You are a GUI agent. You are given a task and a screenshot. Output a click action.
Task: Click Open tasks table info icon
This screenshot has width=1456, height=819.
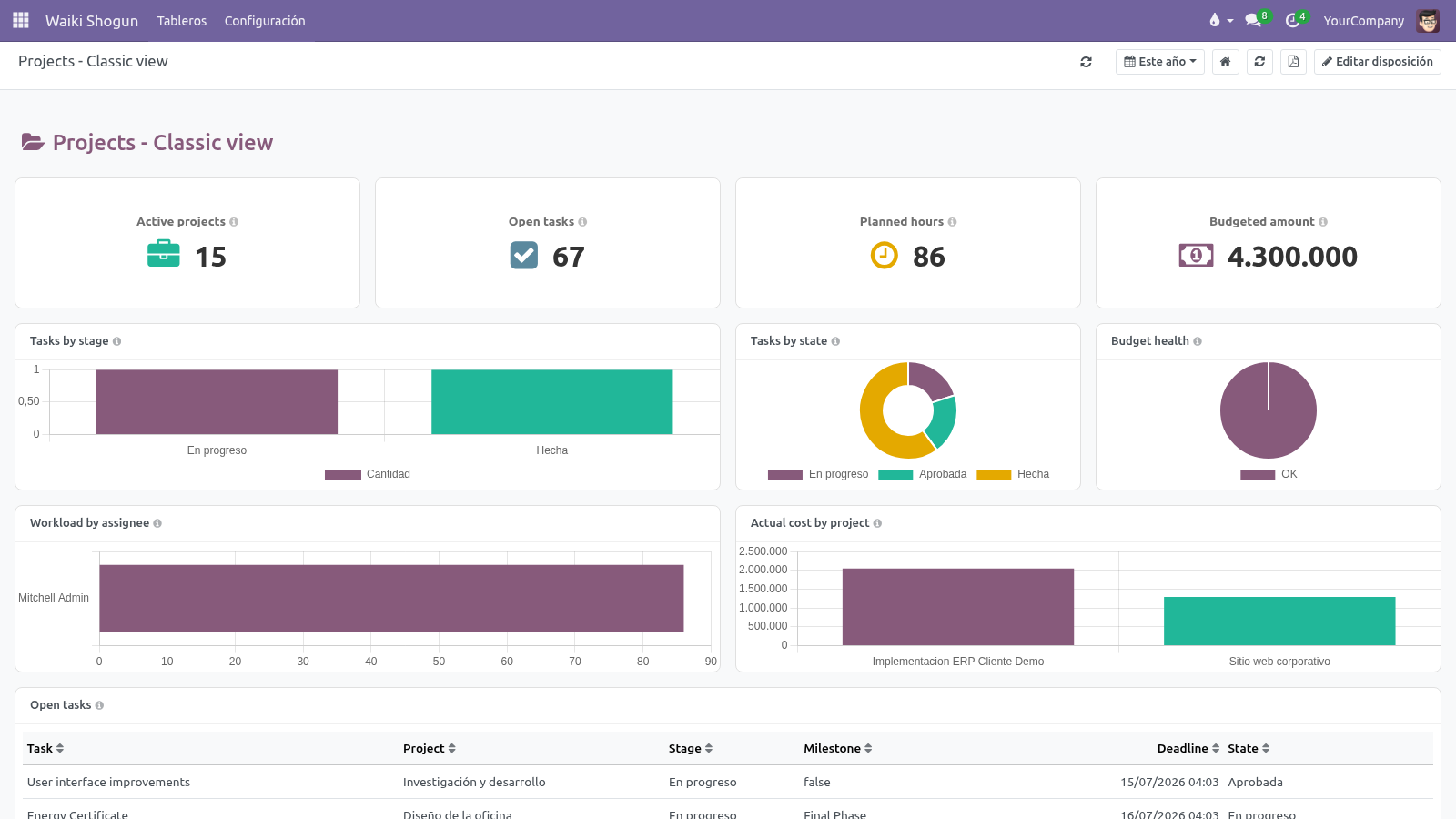pos(99,705)
